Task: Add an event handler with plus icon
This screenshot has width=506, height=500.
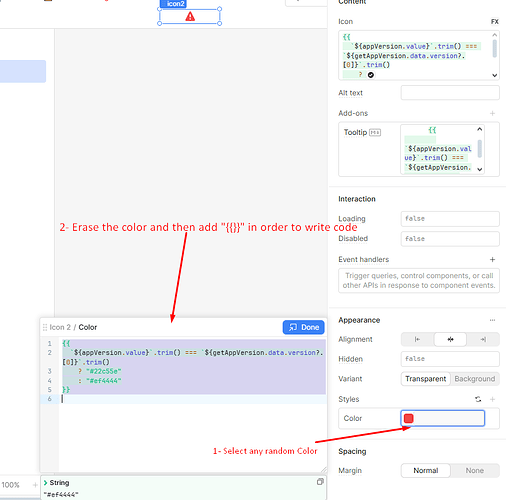Action: 492,259
